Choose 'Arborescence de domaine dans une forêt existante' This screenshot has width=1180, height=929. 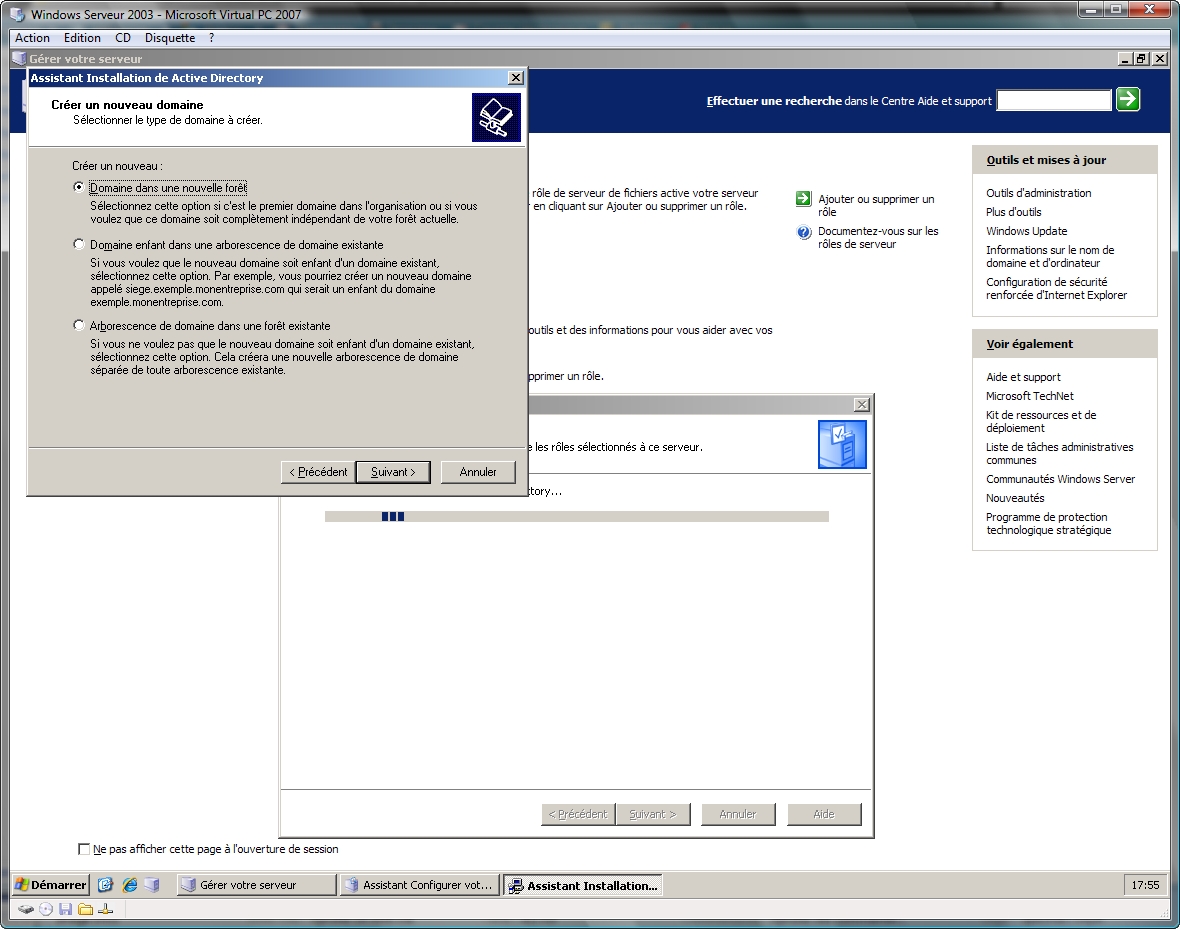click(78, 325)
